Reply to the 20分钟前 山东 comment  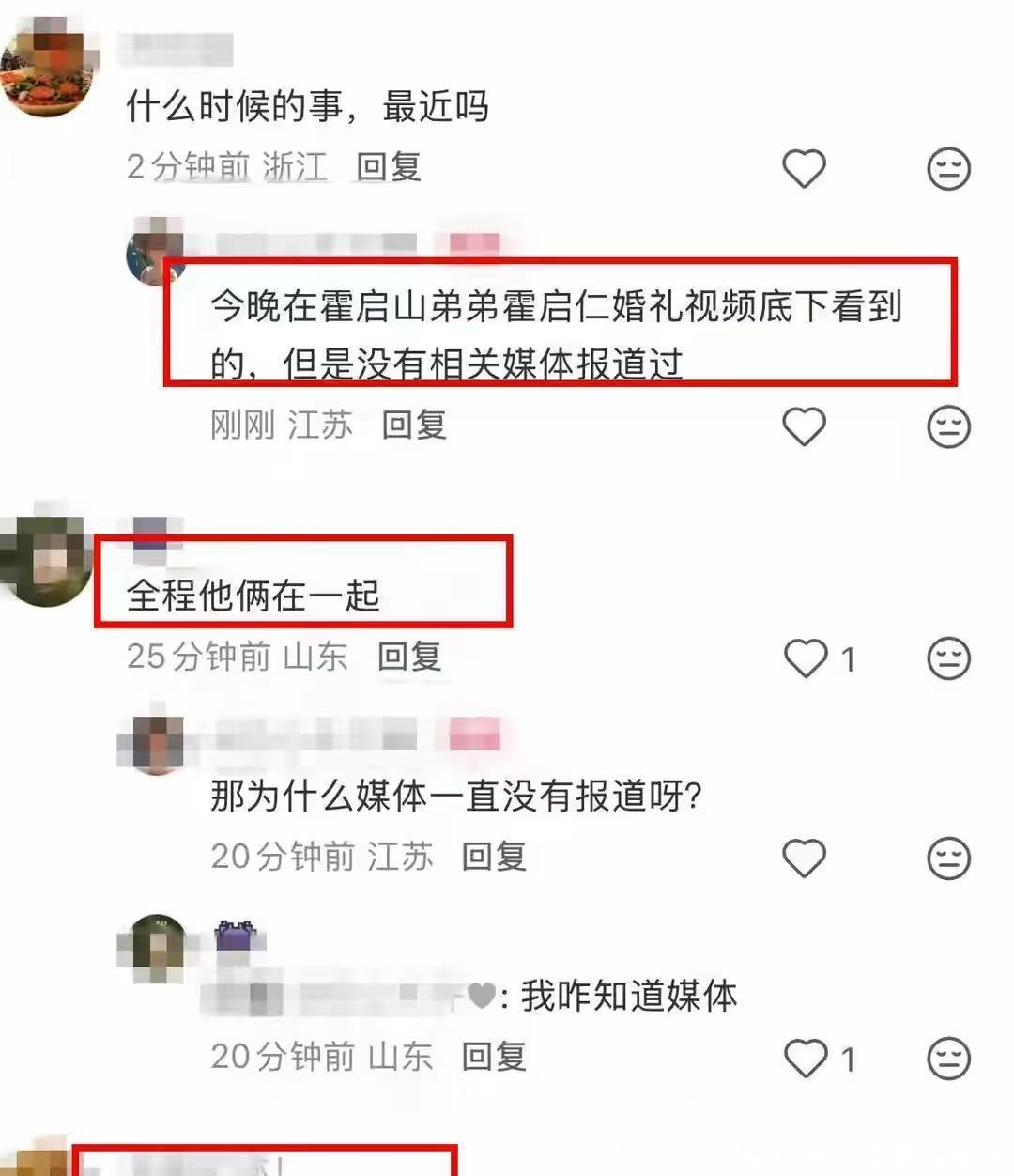pyautogui.click(x=494, y=1057)
